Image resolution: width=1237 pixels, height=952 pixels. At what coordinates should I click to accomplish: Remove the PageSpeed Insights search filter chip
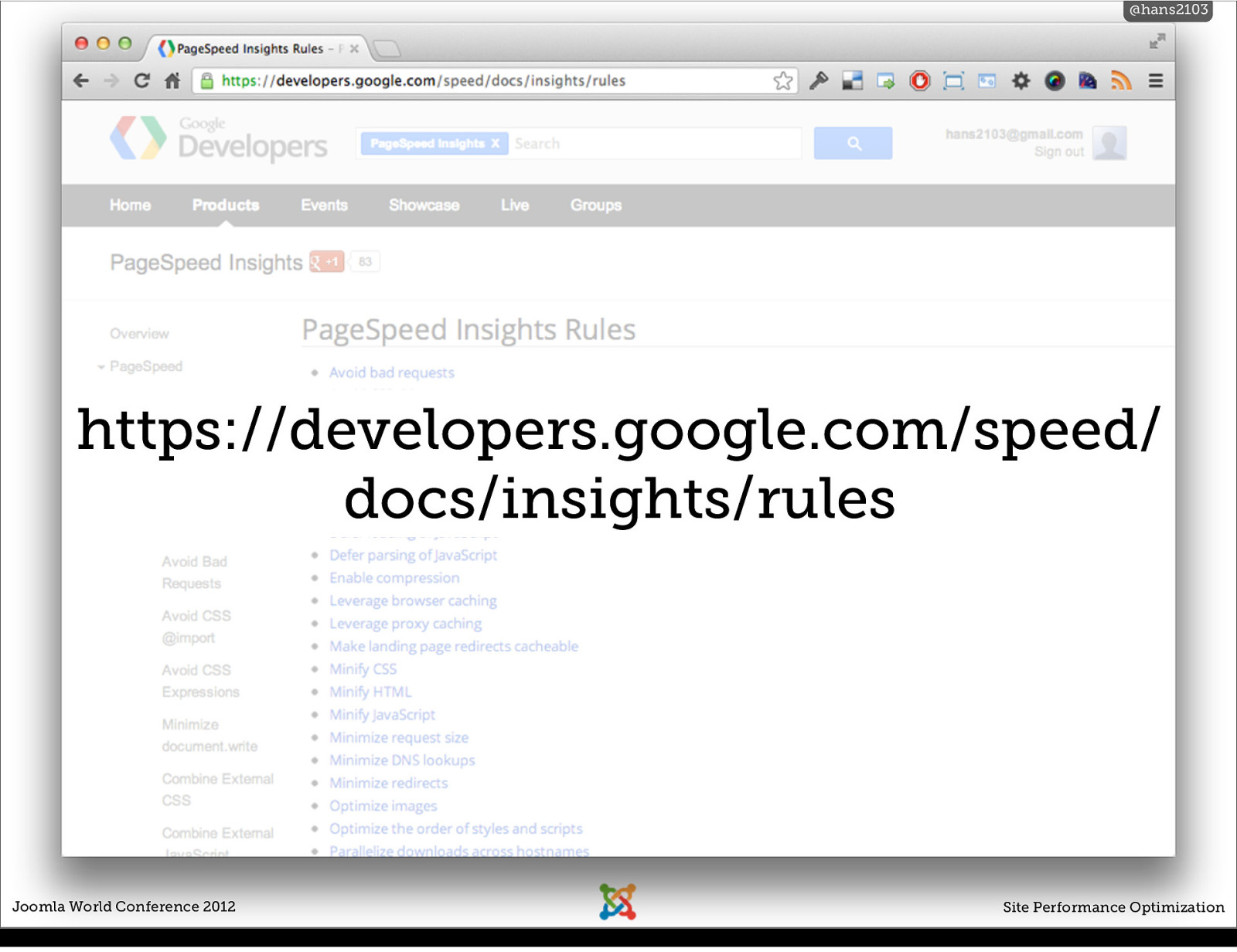pyautogui.click(x=496, y=143)
